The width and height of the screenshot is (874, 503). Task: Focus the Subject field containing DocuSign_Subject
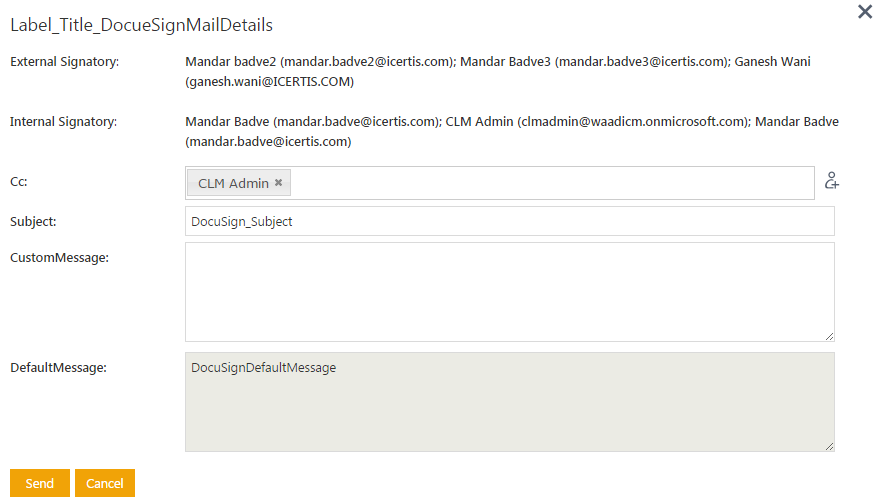(509, 222)
